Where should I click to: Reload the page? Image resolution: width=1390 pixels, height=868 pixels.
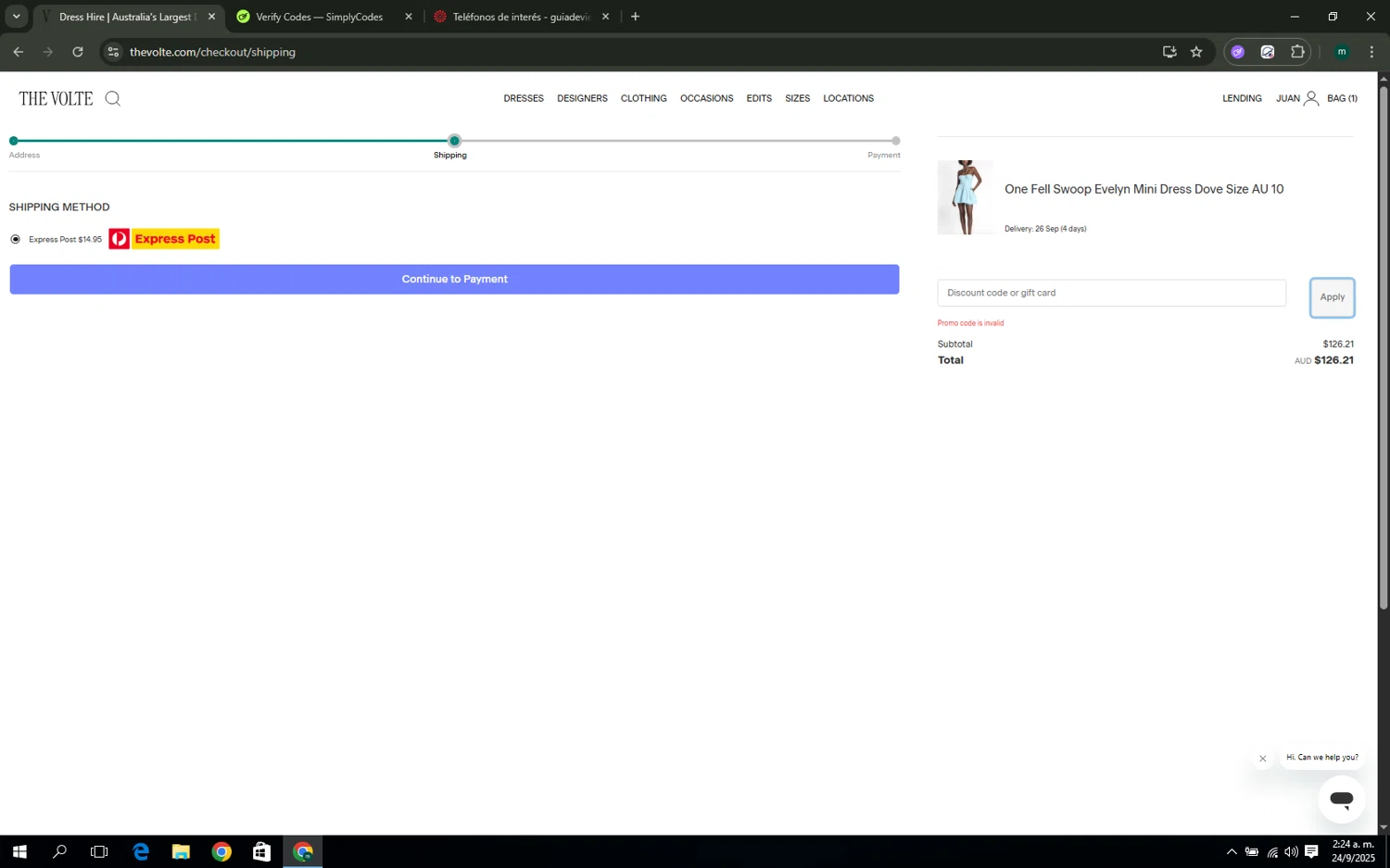pyautogui.click(x=78, y=52)
